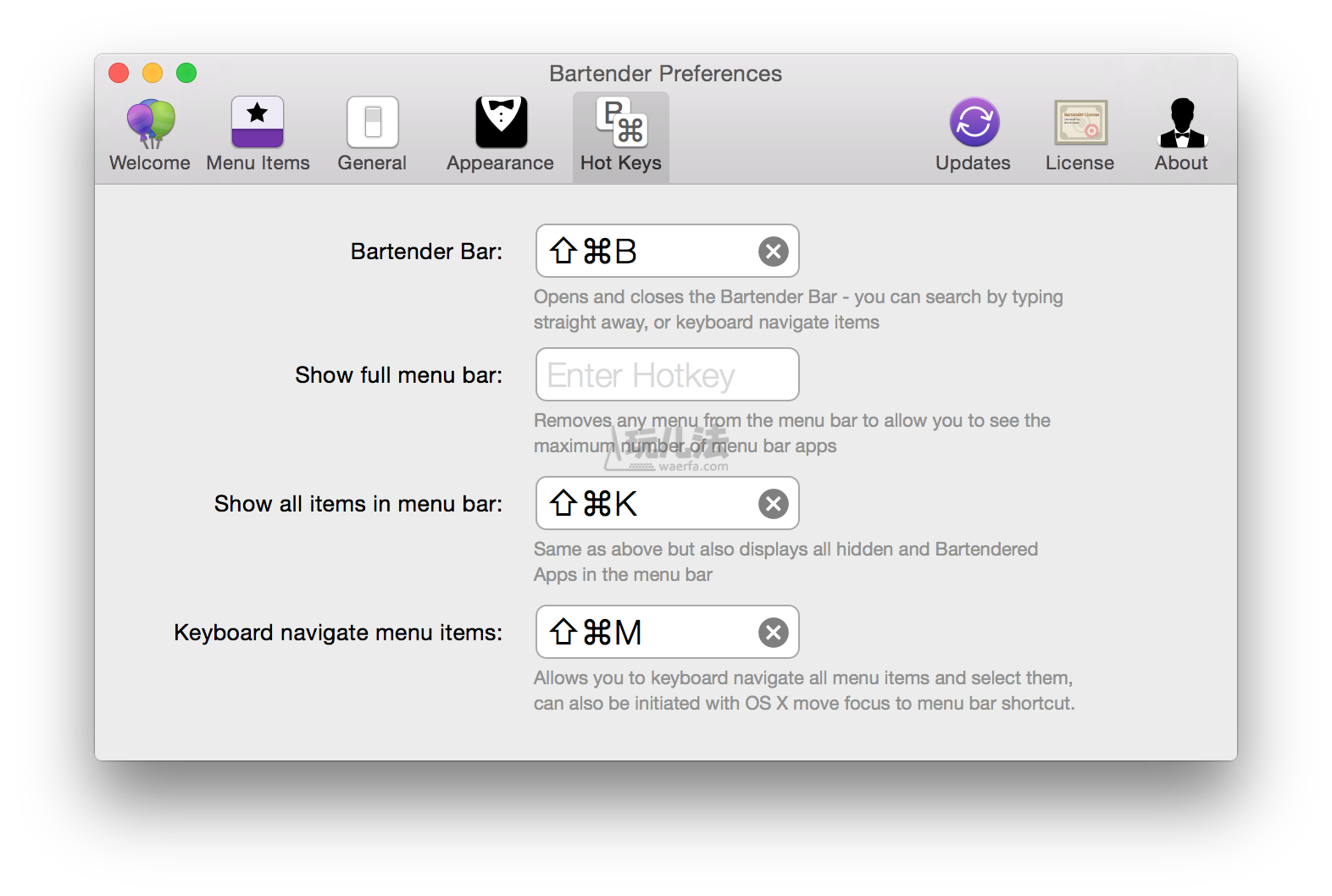Open the Welcome balloons icon
1332x896 pixels.
(150, 123)
